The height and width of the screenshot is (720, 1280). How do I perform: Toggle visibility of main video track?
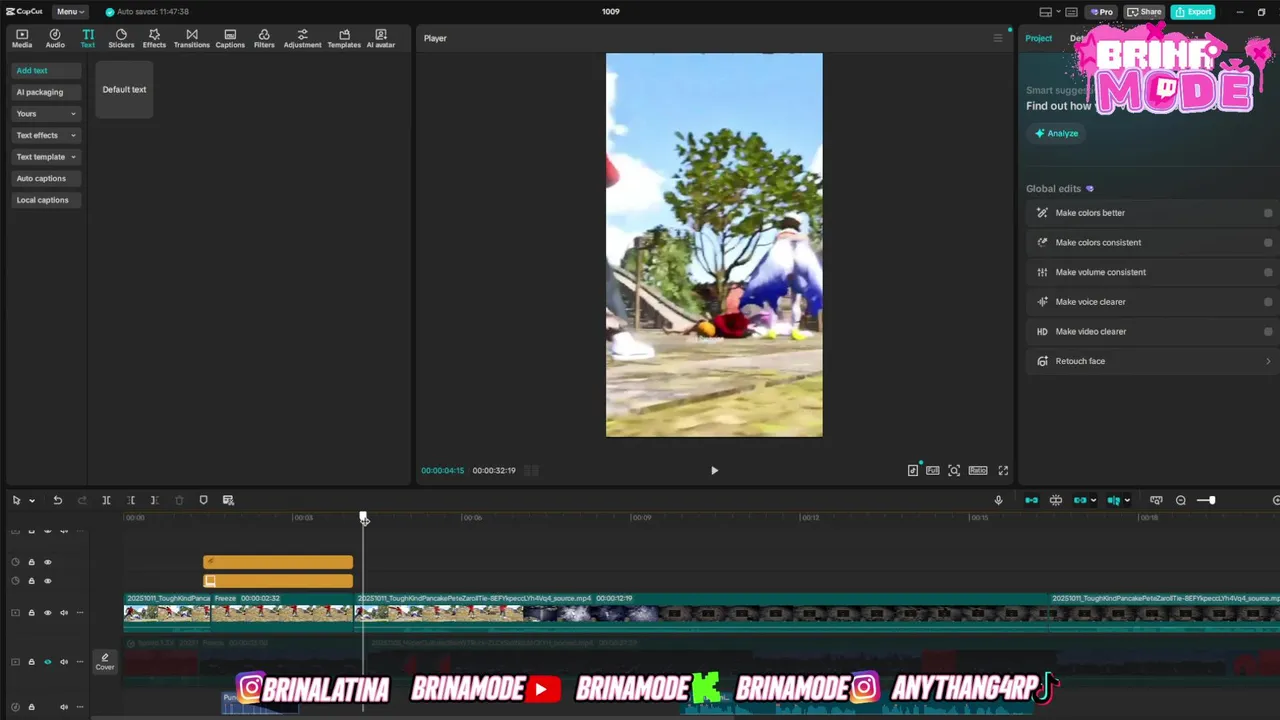pyautogui.click(x=47, y=613)
